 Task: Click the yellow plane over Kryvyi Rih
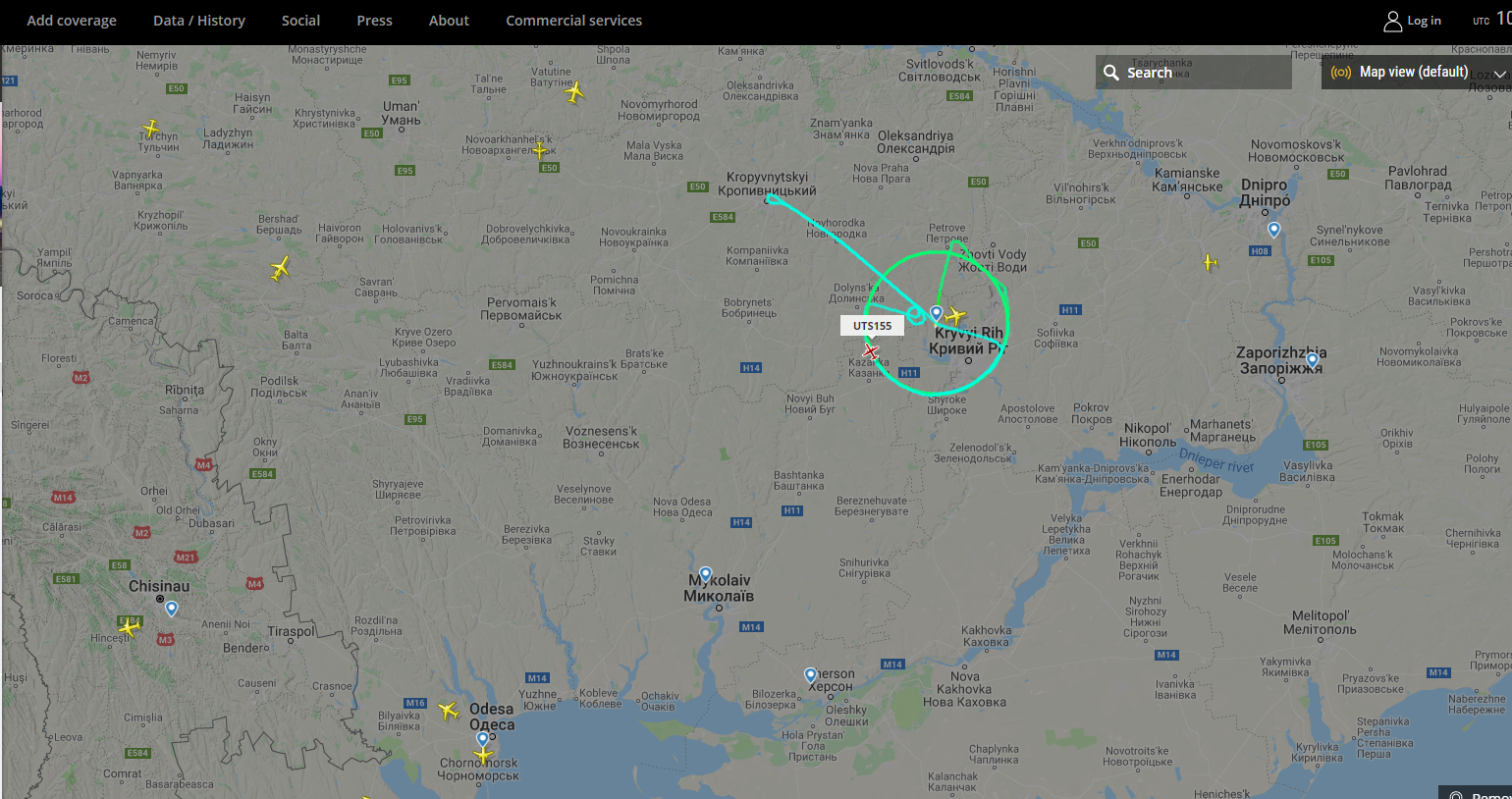(x=955, y=316)
